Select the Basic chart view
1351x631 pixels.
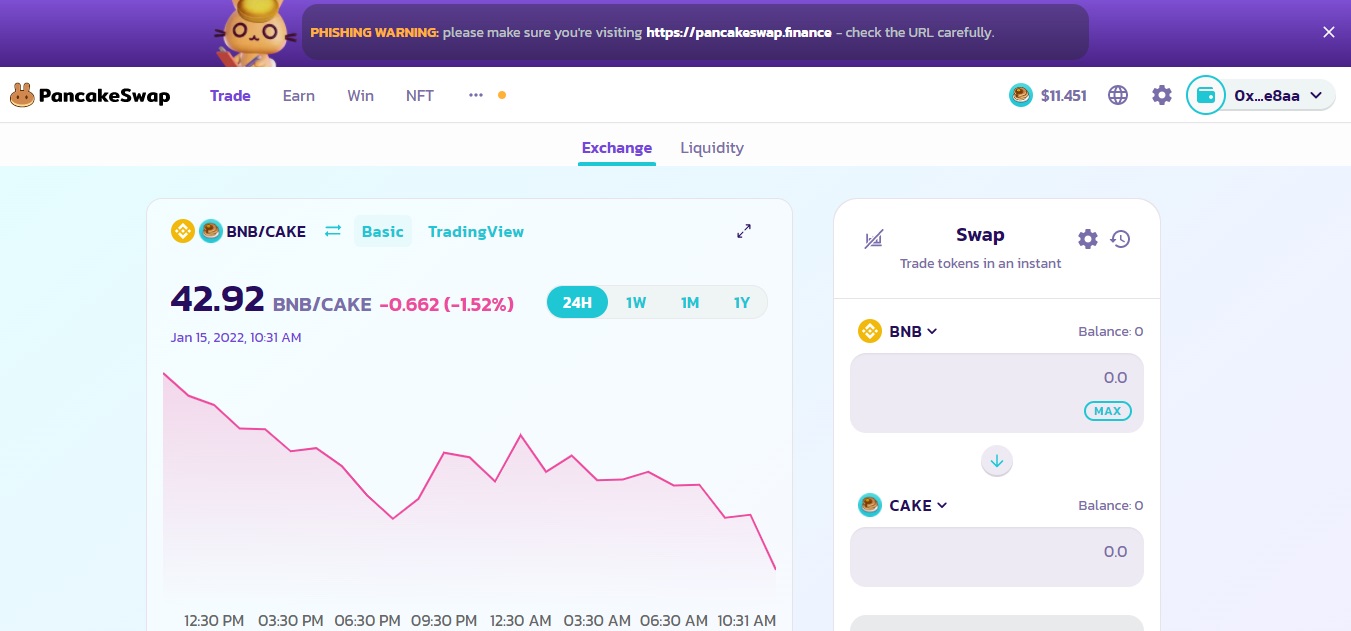tap(383, 231)
